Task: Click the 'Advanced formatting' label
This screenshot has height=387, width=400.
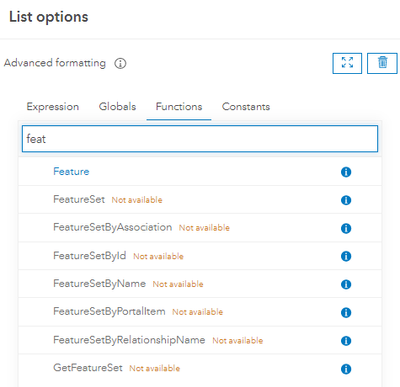Action: 55,63
